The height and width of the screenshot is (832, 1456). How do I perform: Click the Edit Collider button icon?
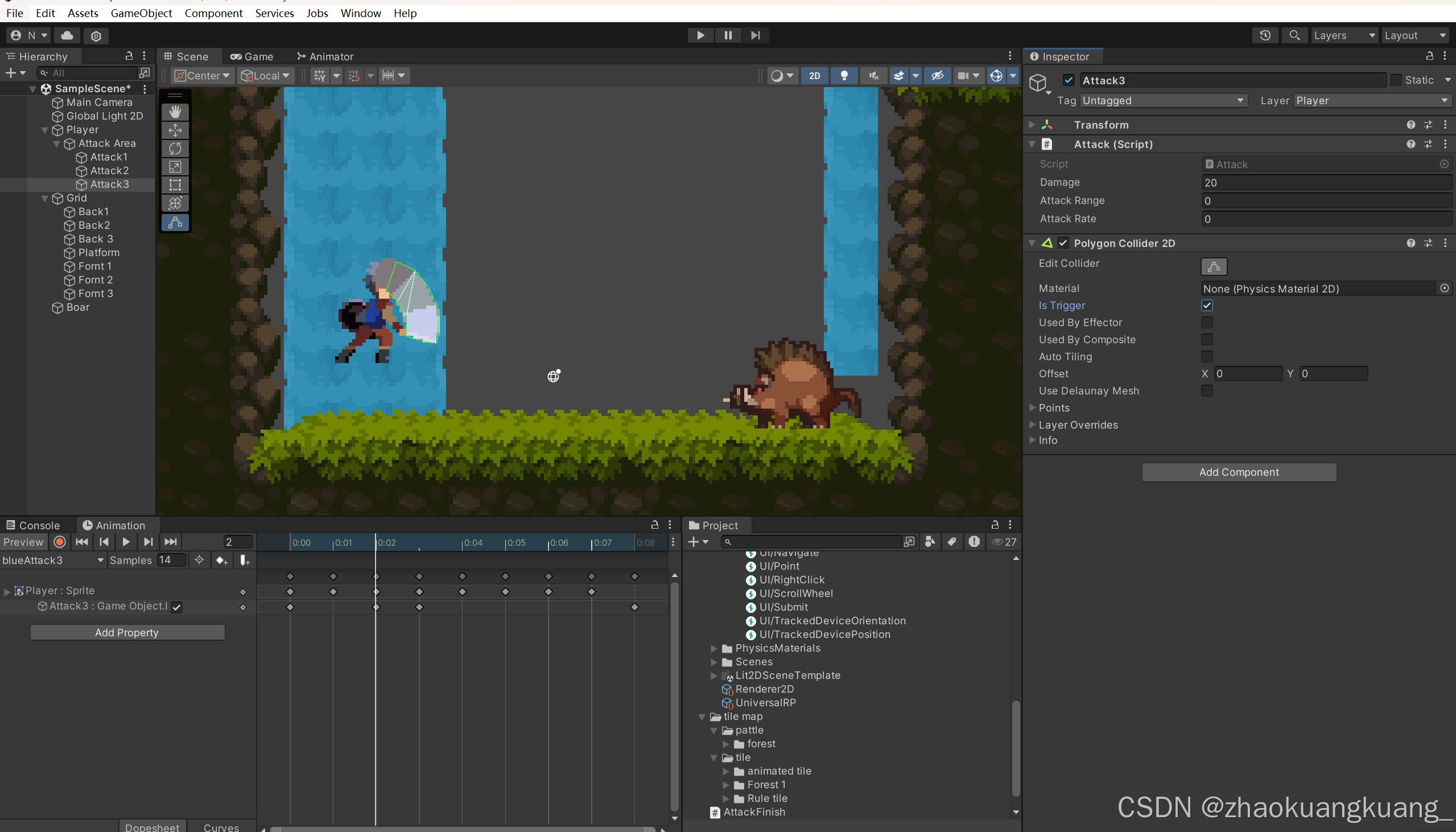tap(1213, 266)
